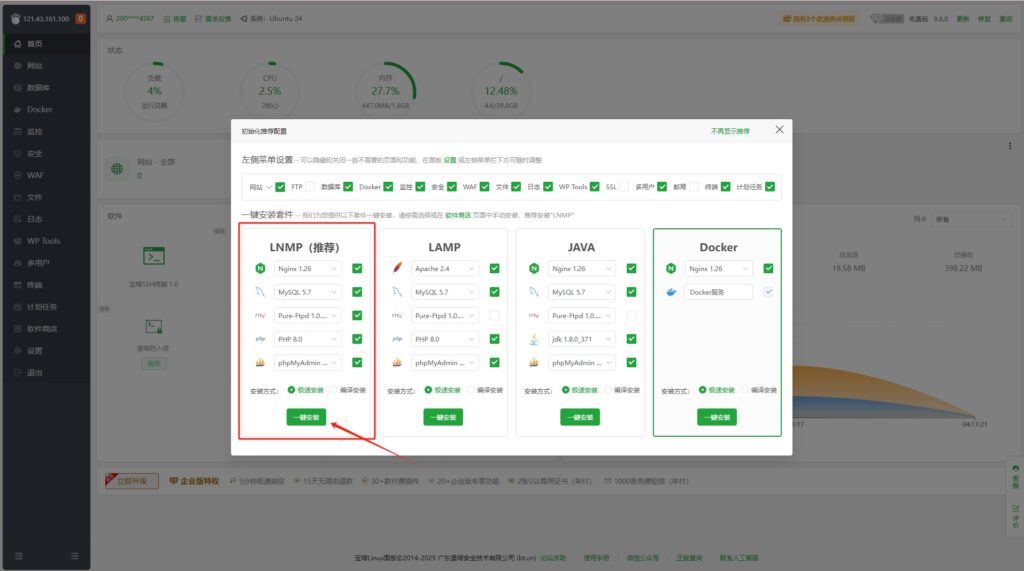Open PHP 8.0 version dropdown in LNMP
This screenshot has width=1024, height=571.
(308, 339)
